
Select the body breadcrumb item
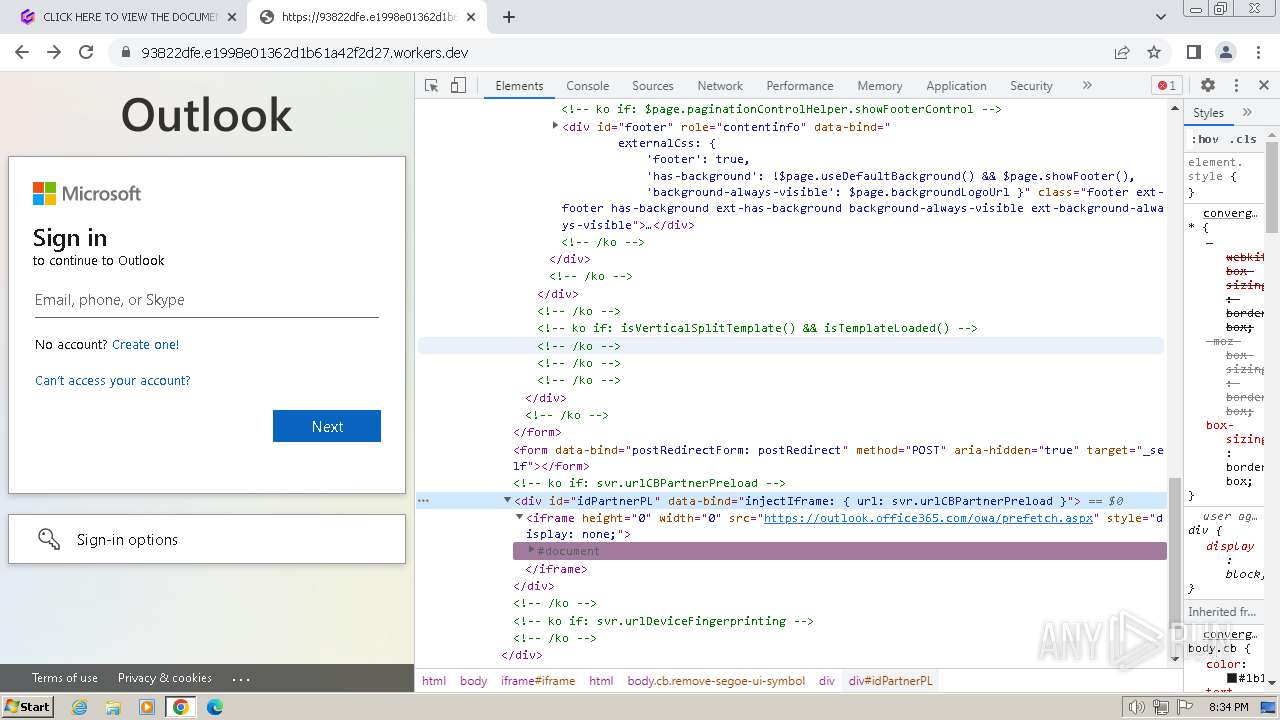(x=474, y=681)
